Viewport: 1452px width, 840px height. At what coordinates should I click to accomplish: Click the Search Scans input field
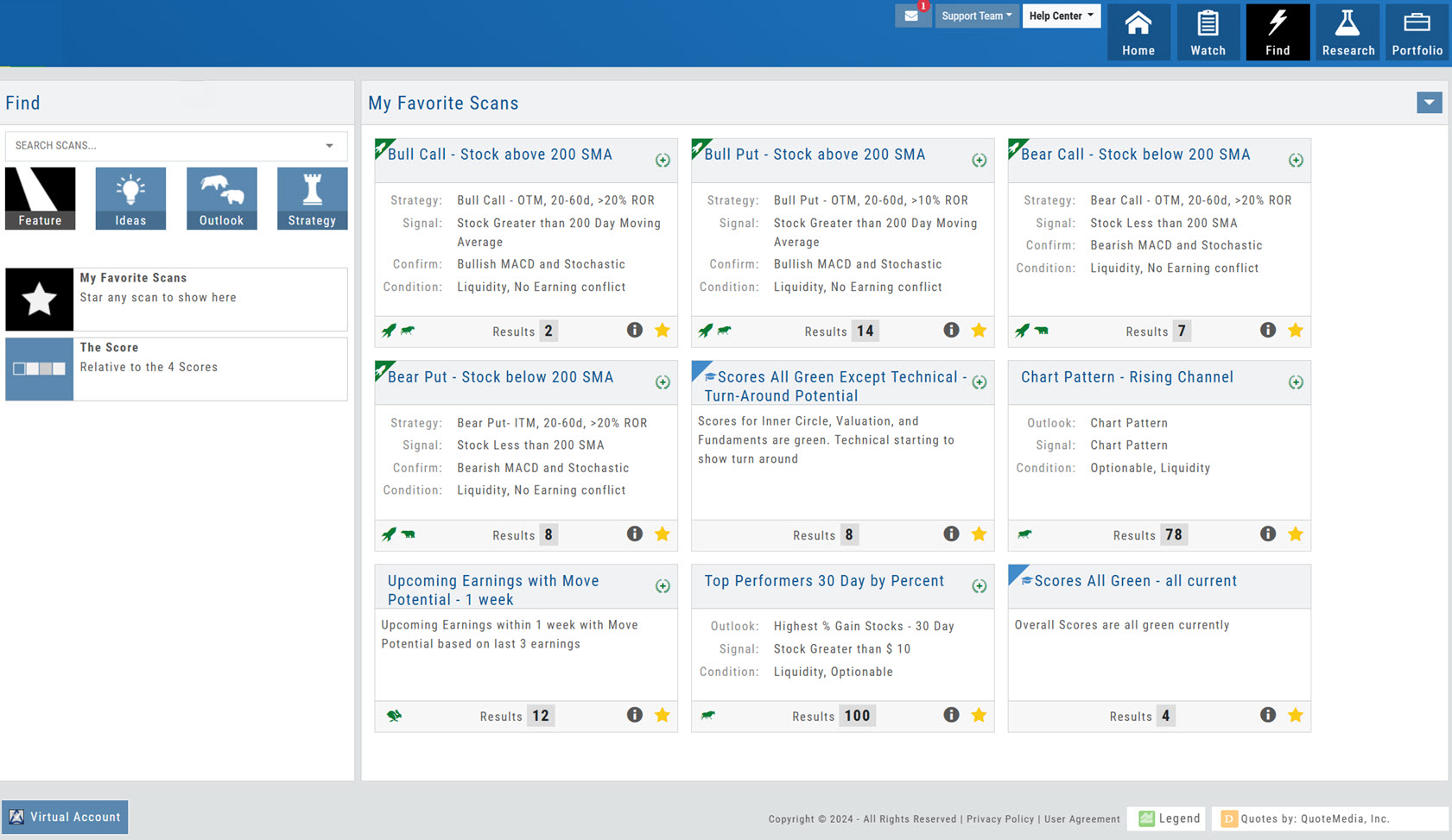click(164, 146)
